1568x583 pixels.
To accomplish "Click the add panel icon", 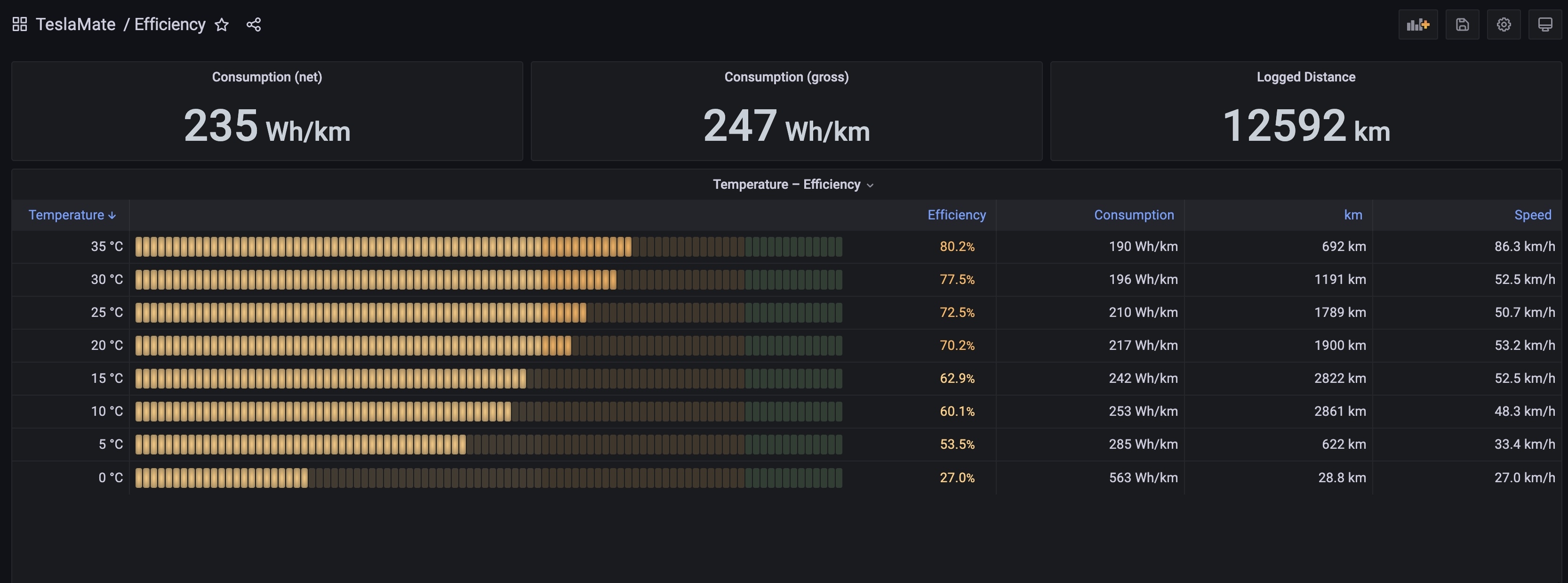I will pyautogui.click(x=1418, y=25).
